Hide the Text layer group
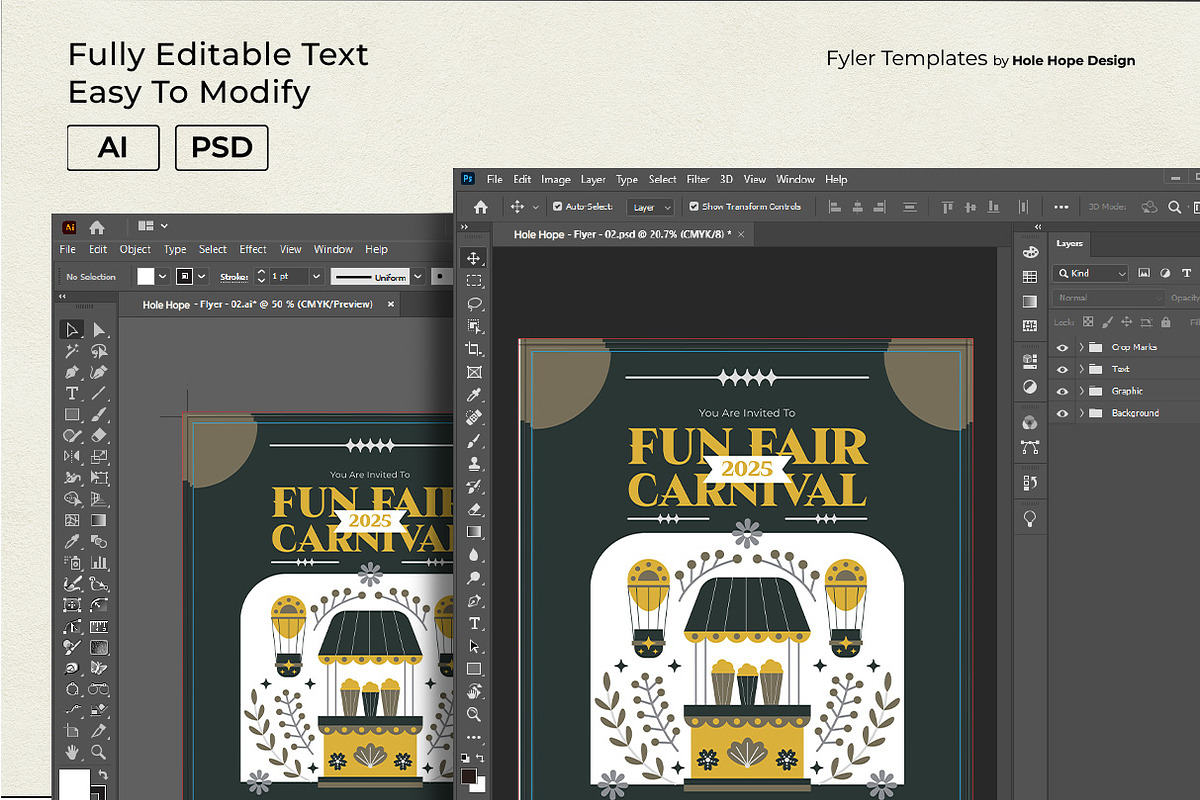The height and width of the screenshot is (800, 1200). click(1062, 369)
